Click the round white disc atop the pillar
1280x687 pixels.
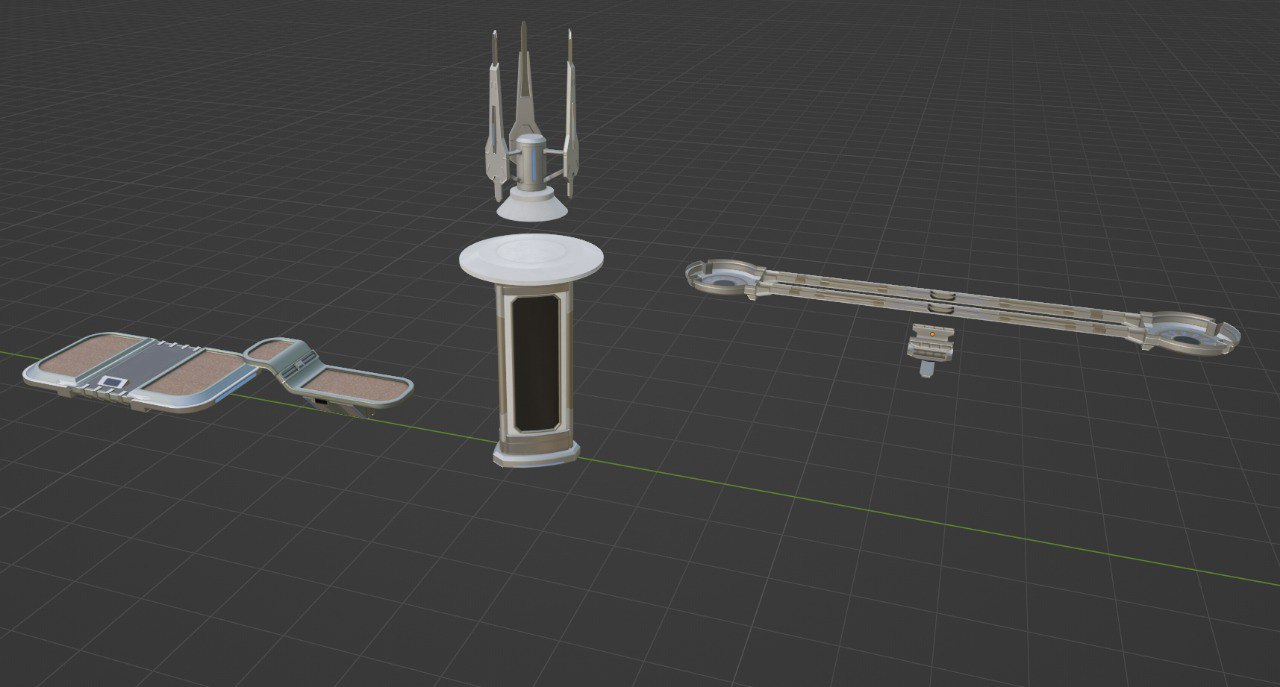coord(531,258)
